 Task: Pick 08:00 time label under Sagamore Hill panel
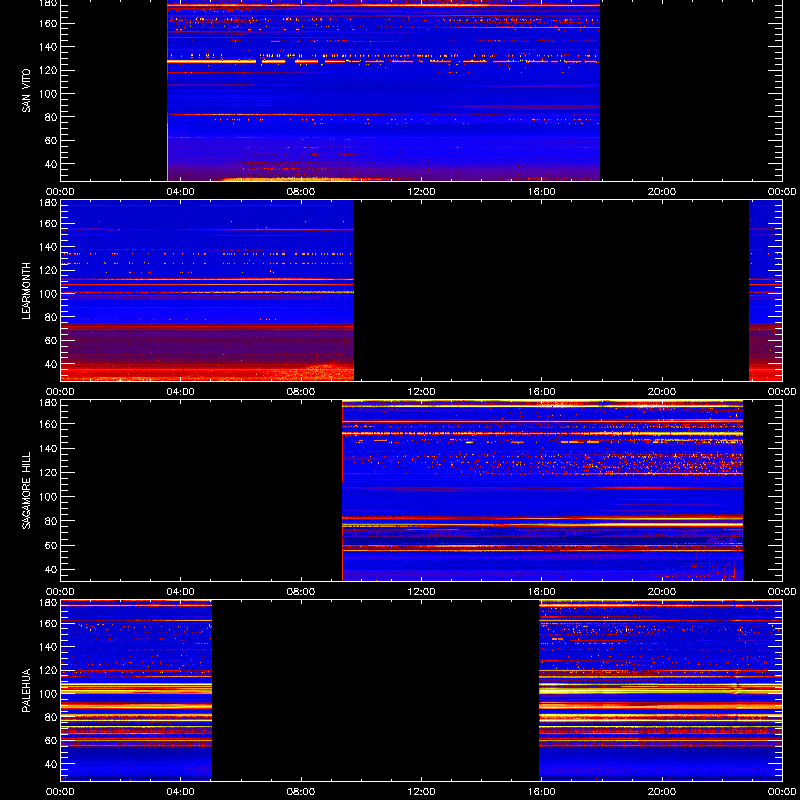point(301,592)
